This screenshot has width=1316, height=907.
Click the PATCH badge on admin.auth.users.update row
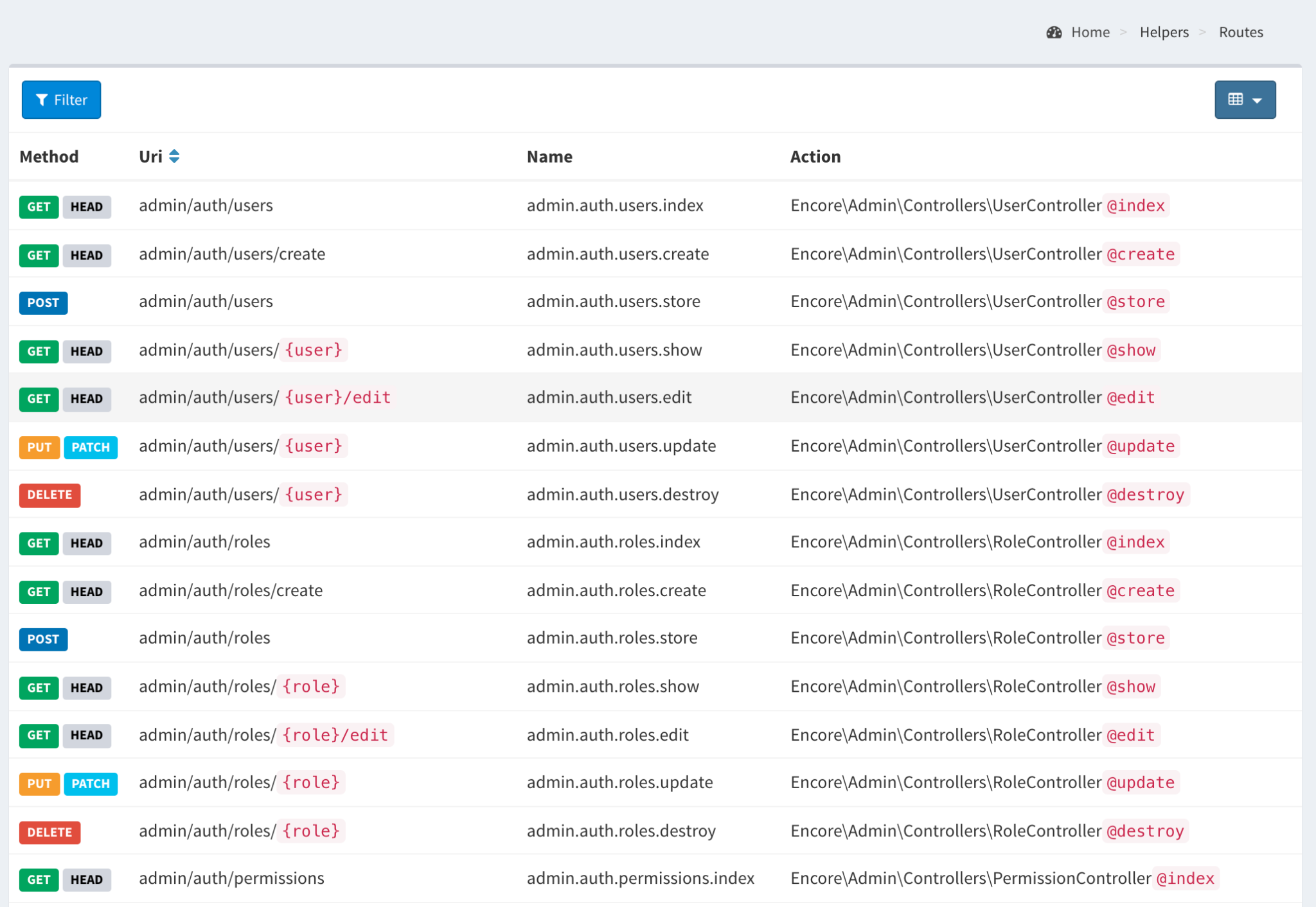coord(90,447)
